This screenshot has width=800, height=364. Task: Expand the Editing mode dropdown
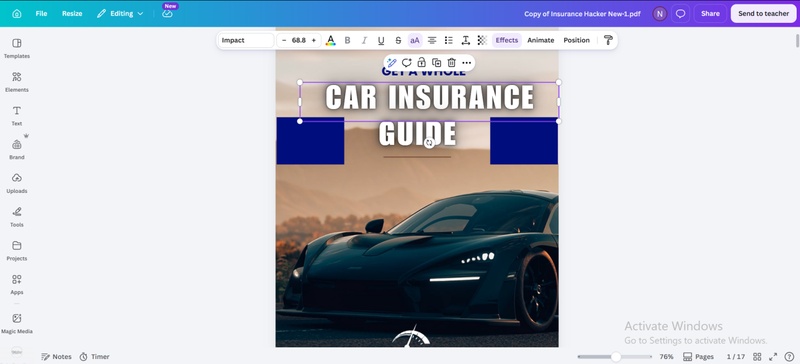120,14
